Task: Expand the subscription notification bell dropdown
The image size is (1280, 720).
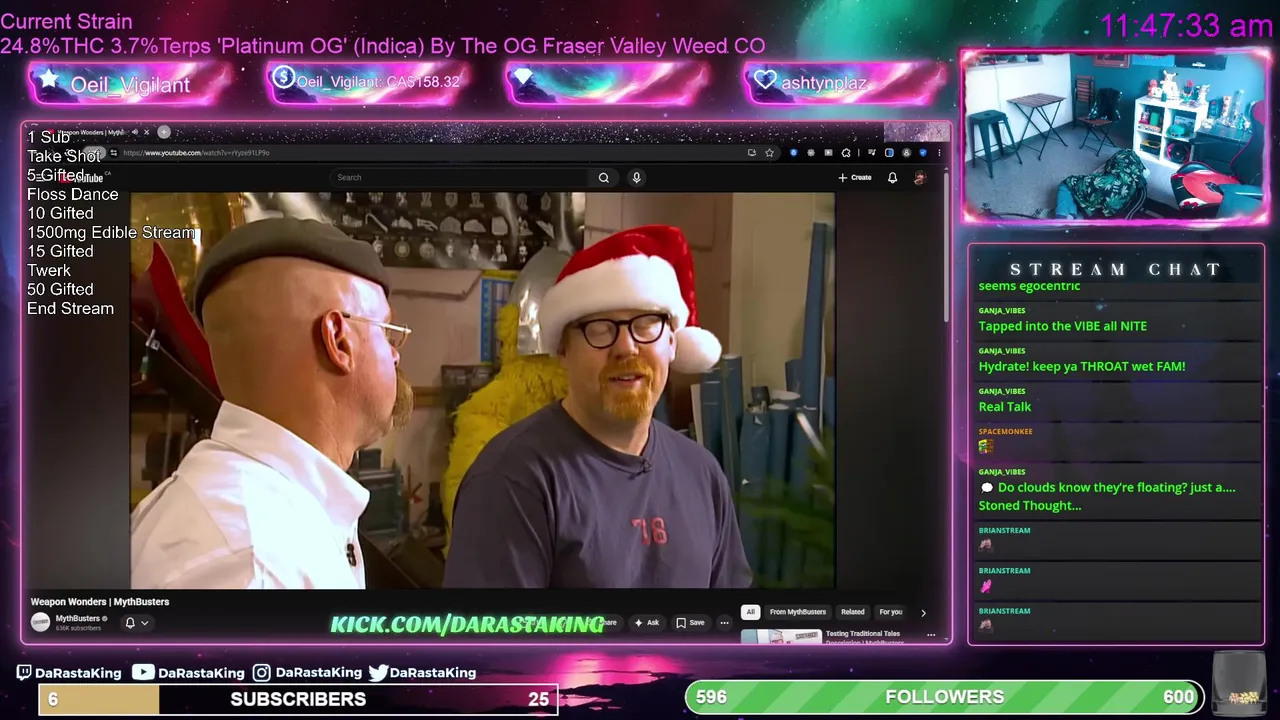Action: pos(137,623)
